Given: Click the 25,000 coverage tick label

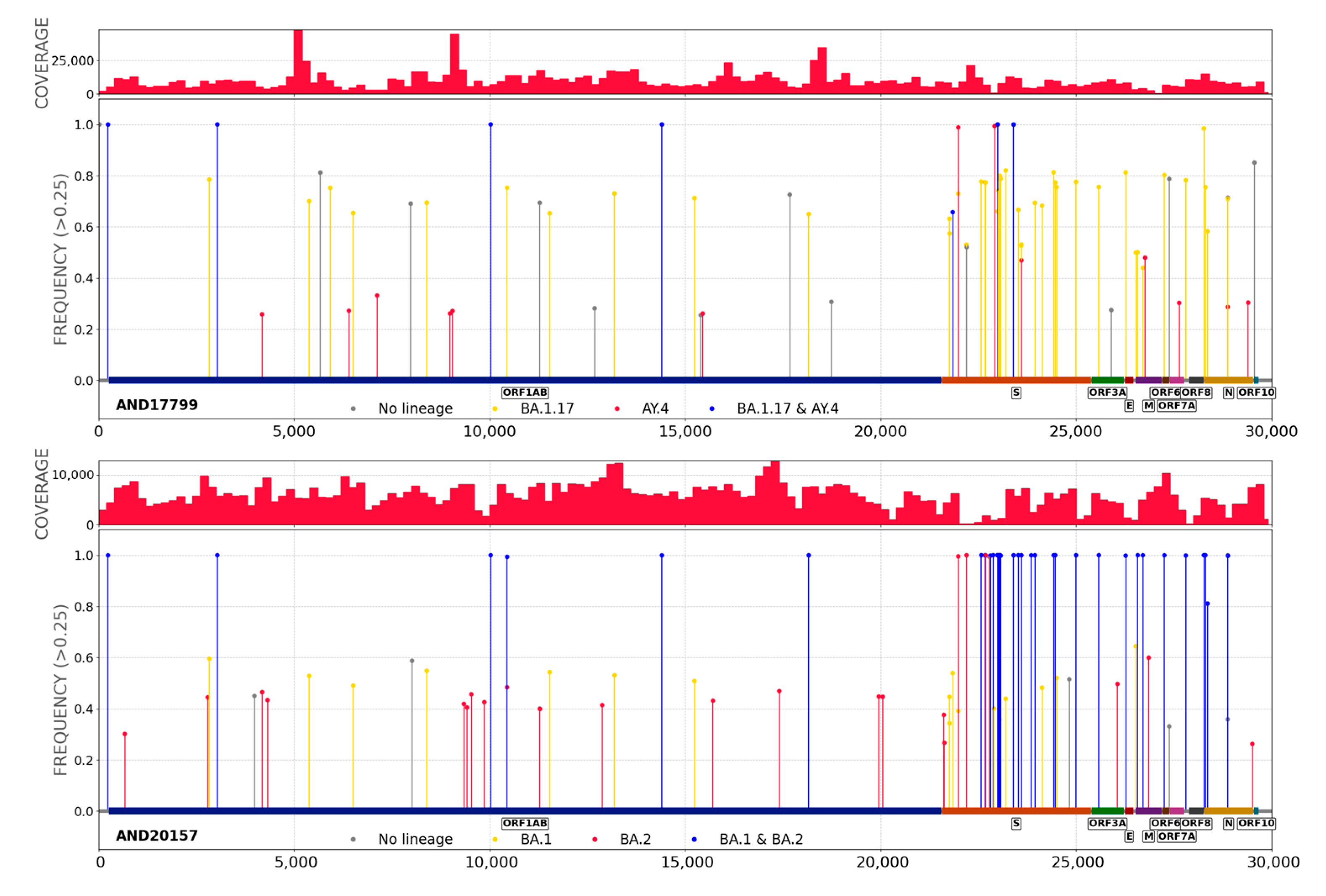Looking at the screenshot, I should (73, 60).
